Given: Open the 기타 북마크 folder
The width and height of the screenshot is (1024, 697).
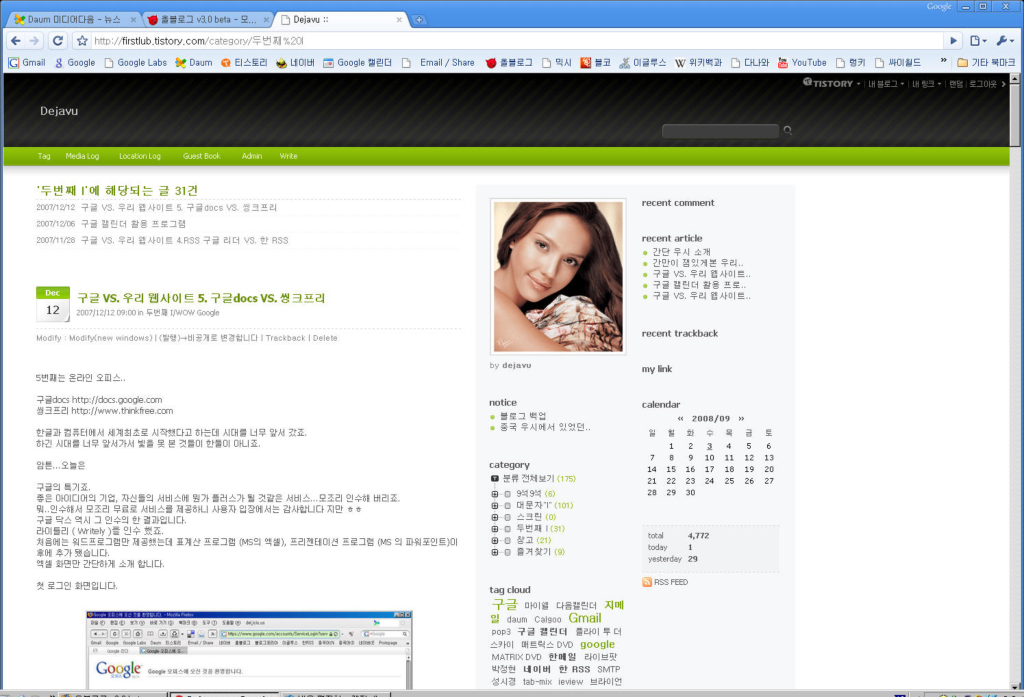Looking at the screenshot, I should pos(986,63).
